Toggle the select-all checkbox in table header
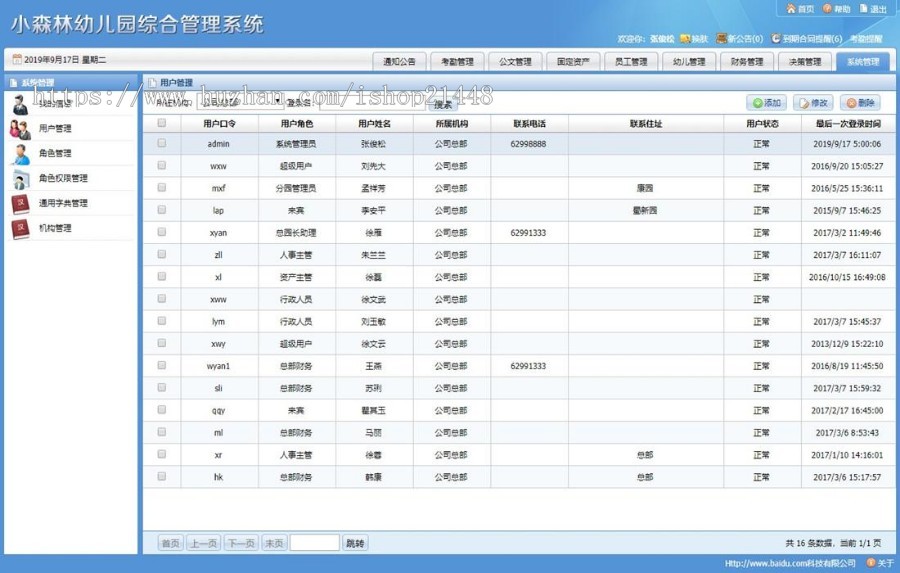The width and height of the screenshot is (900, 573). [162, 123]
